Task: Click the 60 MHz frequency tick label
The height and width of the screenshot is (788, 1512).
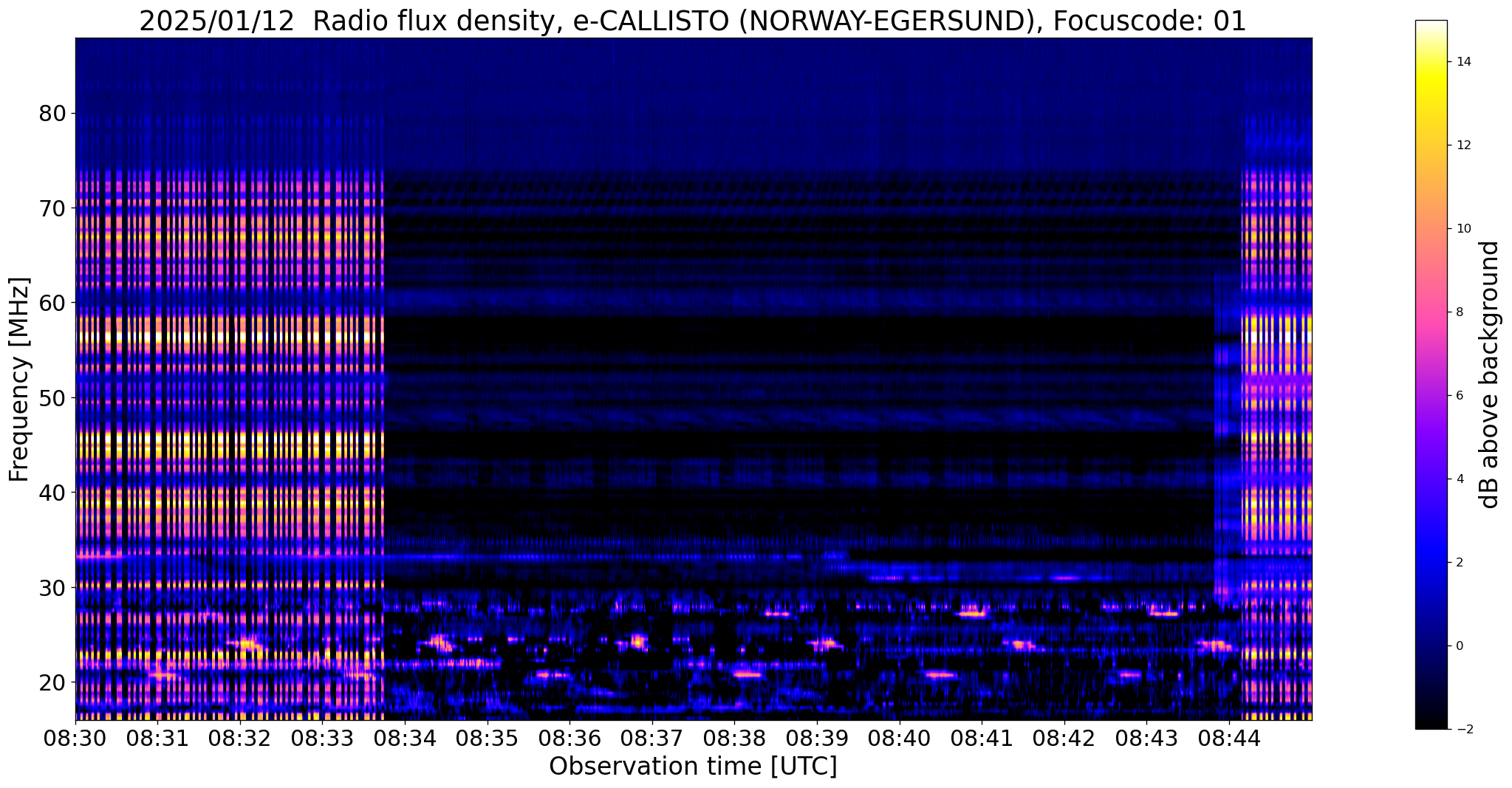Action: pos(52,303)
